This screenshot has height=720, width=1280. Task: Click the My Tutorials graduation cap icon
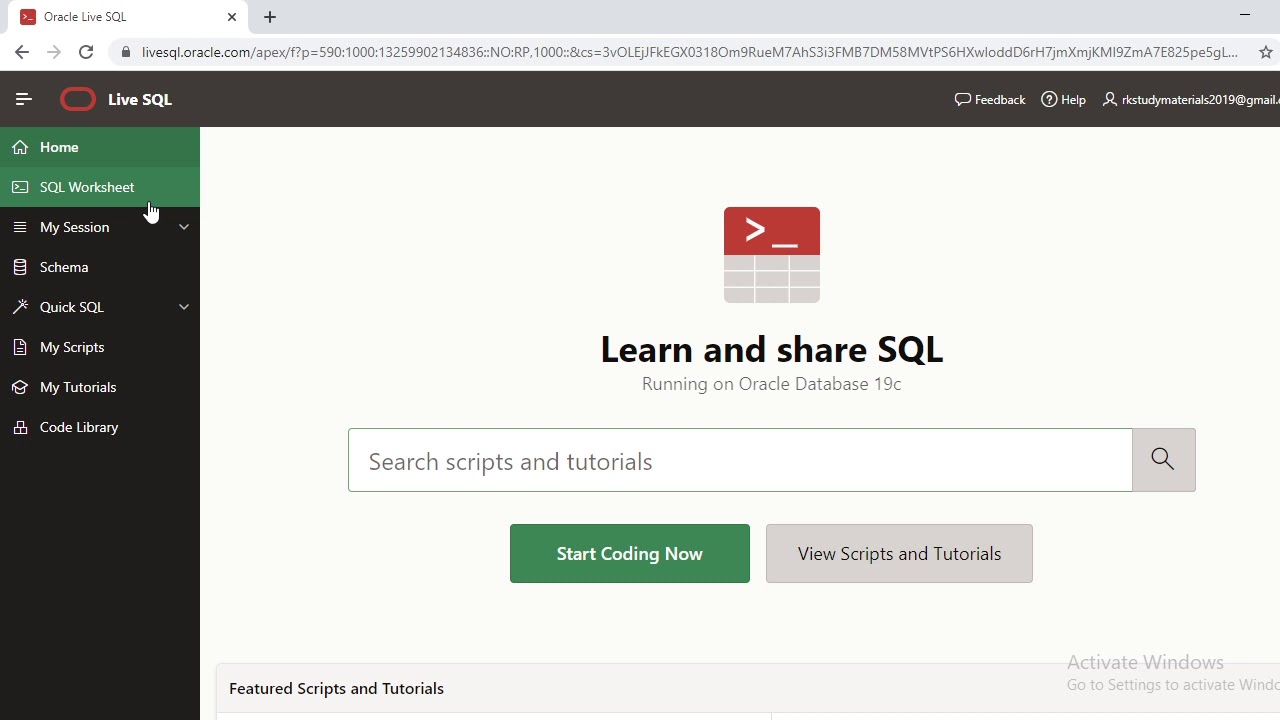[20, 387]
